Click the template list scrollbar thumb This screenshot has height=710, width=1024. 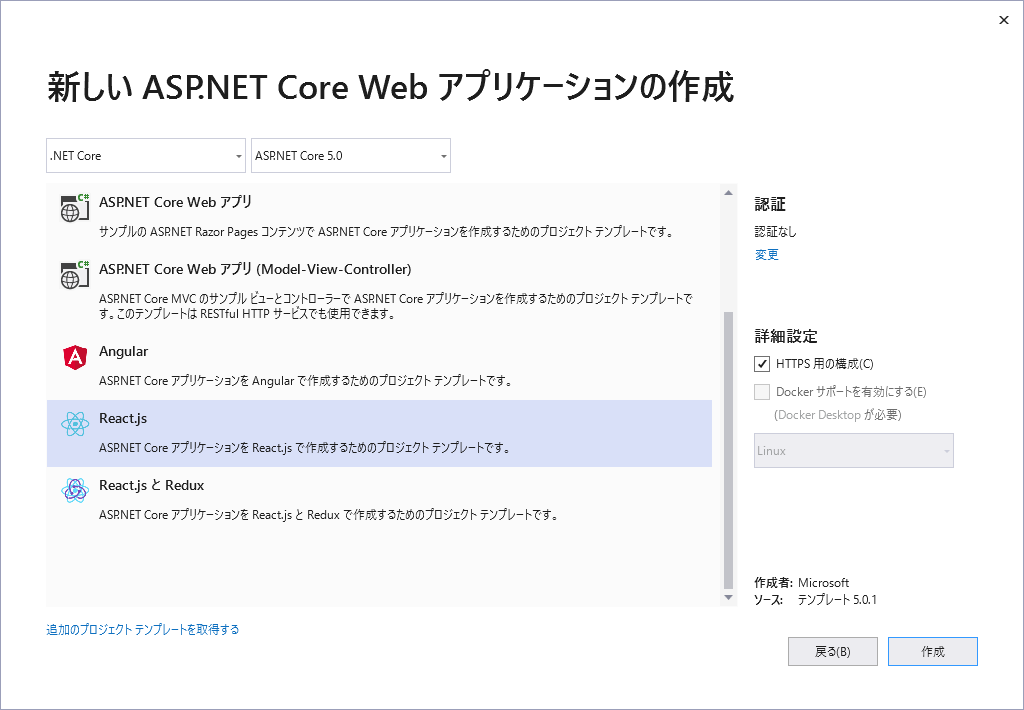728,451
